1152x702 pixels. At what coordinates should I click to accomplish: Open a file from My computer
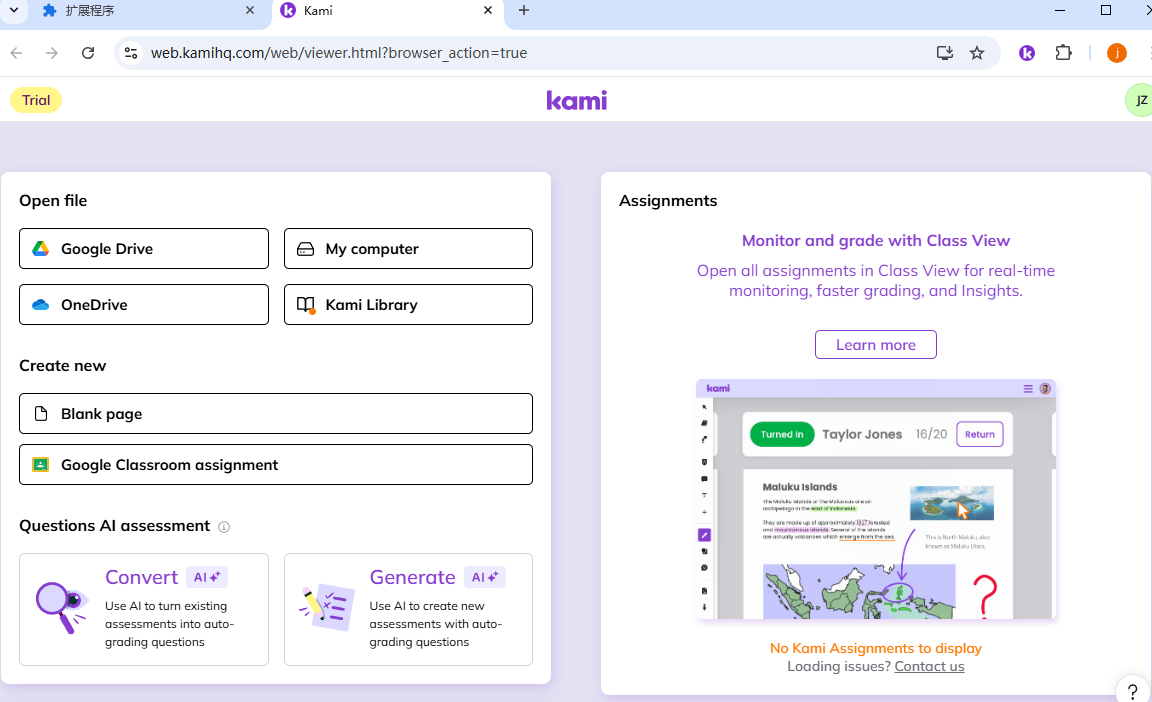click(x=408, y=248)
